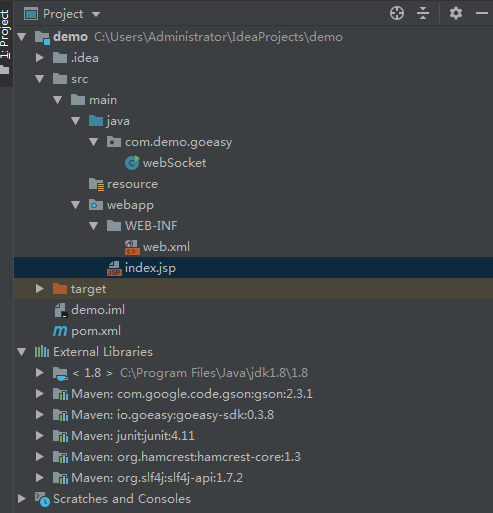Select the index.jsp file name
Image resolution: width=493 pixels, height=513 pixels.
tap(150, 268)
